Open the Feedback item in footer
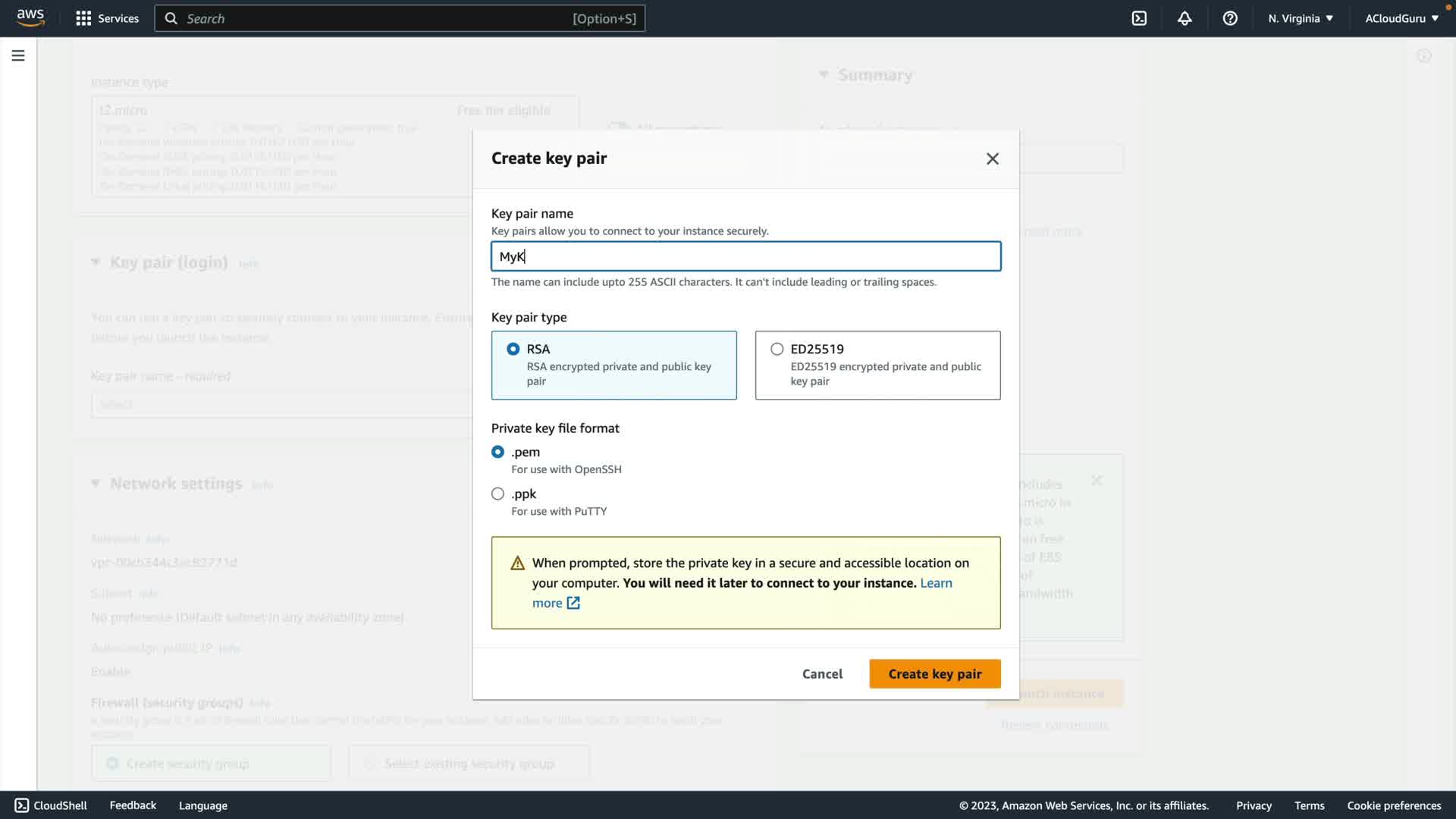The image size is (1456, 819). click(x=133, y=805)
